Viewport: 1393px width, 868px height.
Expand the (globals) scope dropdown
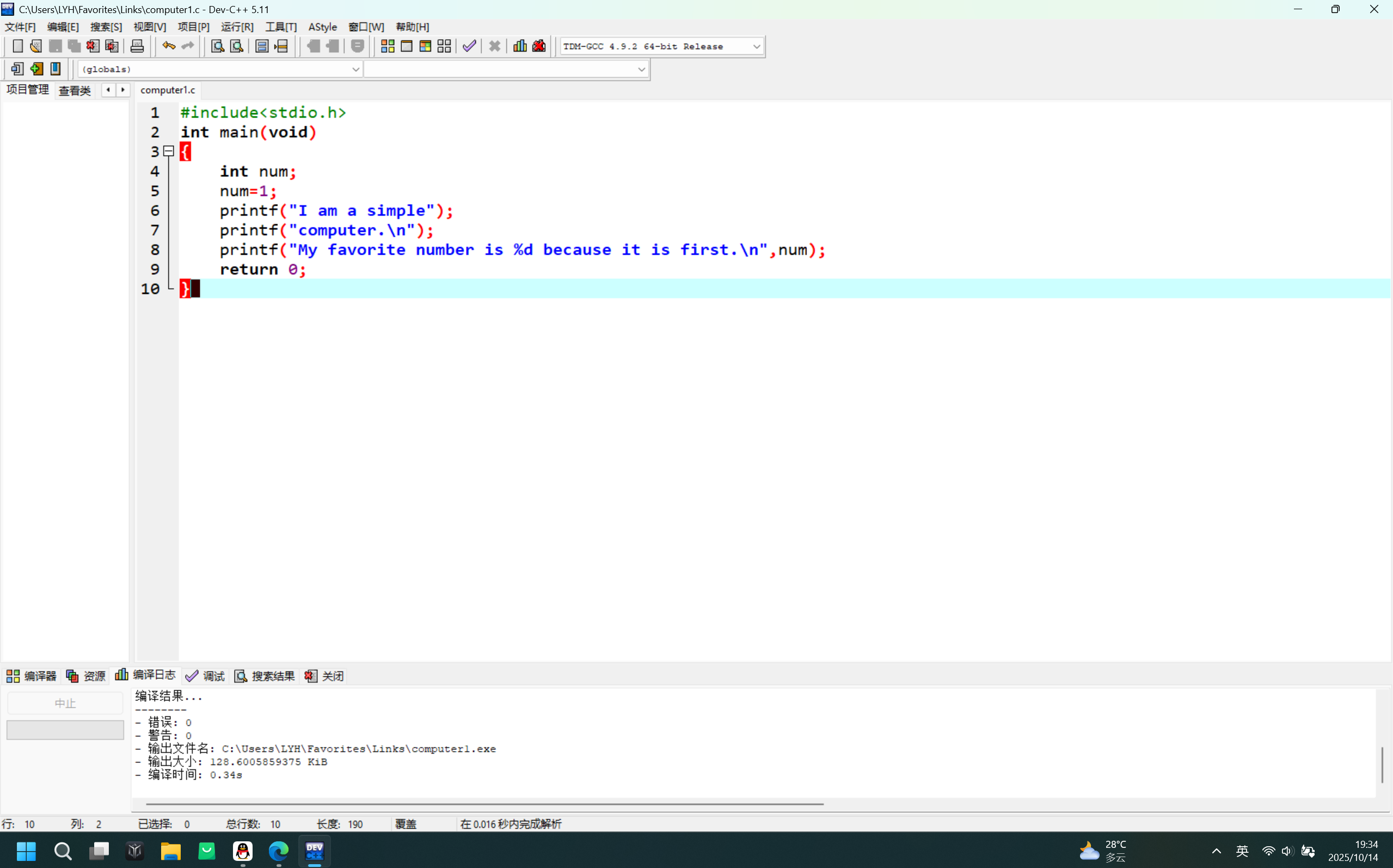355,70
